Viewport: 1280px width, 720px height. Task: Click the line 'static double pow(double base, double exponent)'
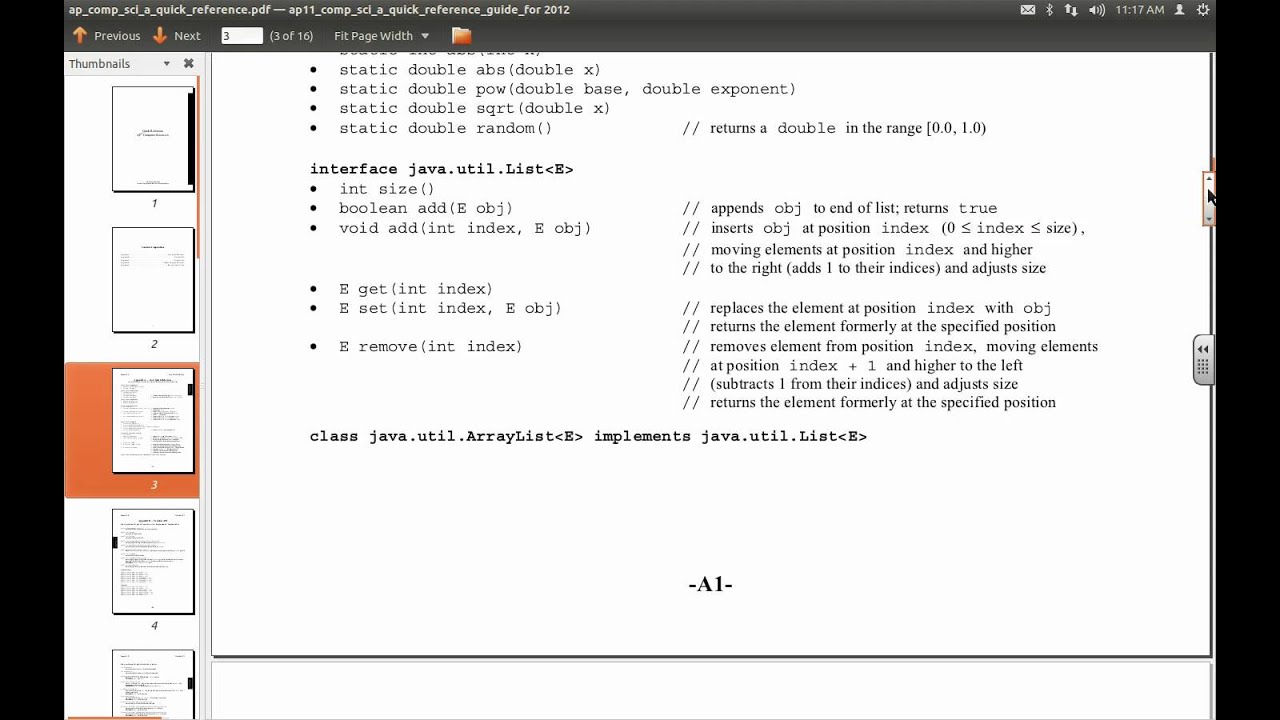567,89
